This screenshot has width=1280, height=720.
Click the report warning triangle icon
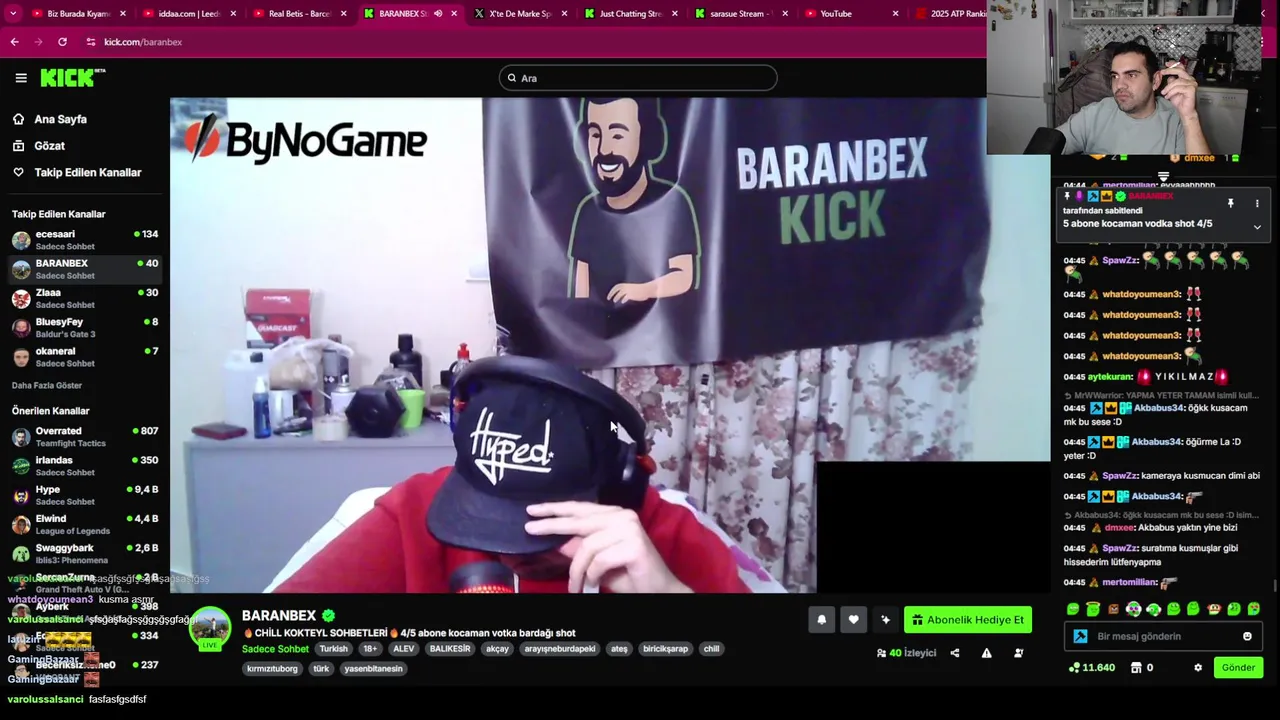pyautogui.click(x=987, y=653)
